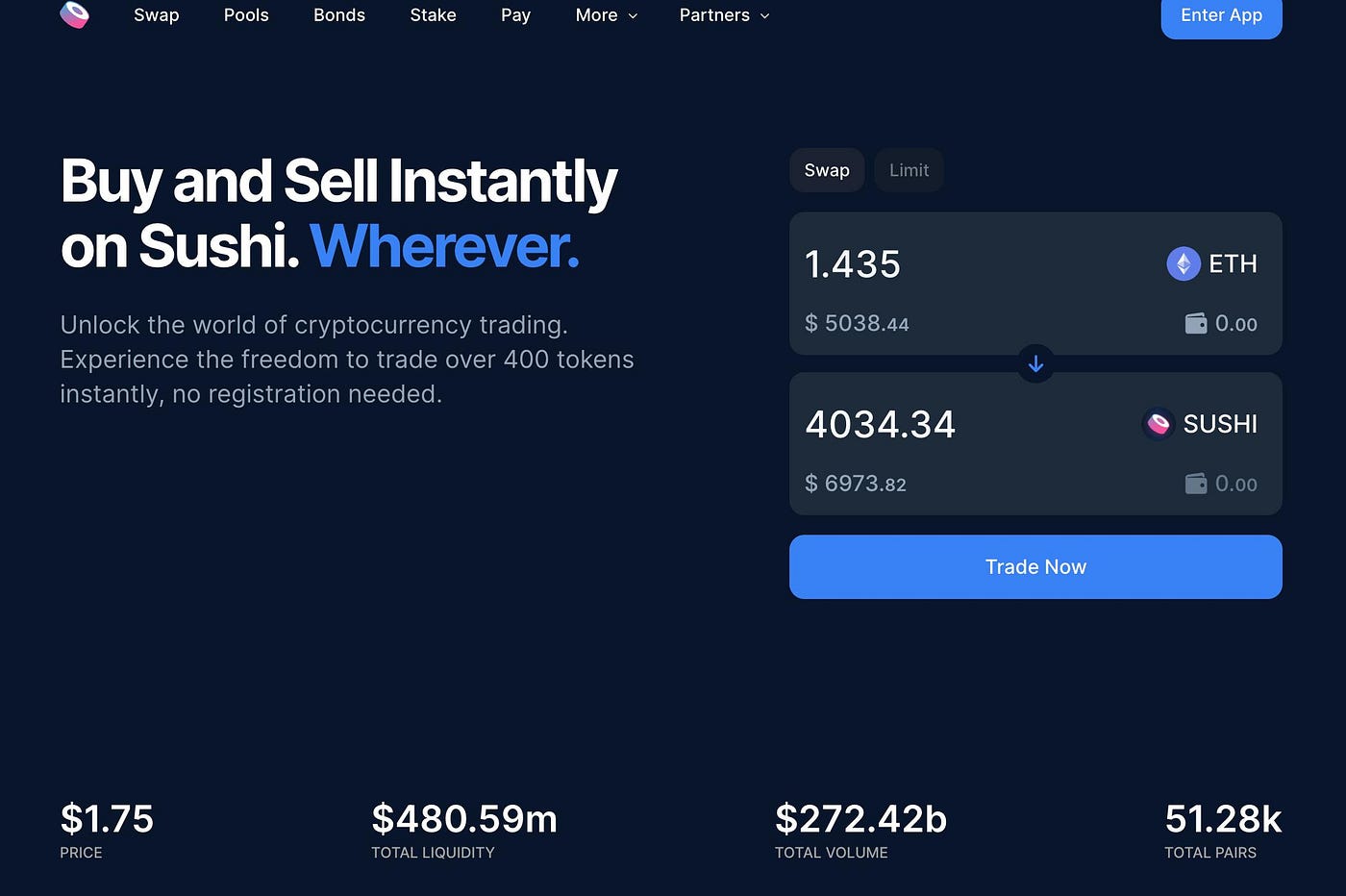The image size is (1346, 896).
Task: Select Pay from the navigation bar
Action: [515, 15]
